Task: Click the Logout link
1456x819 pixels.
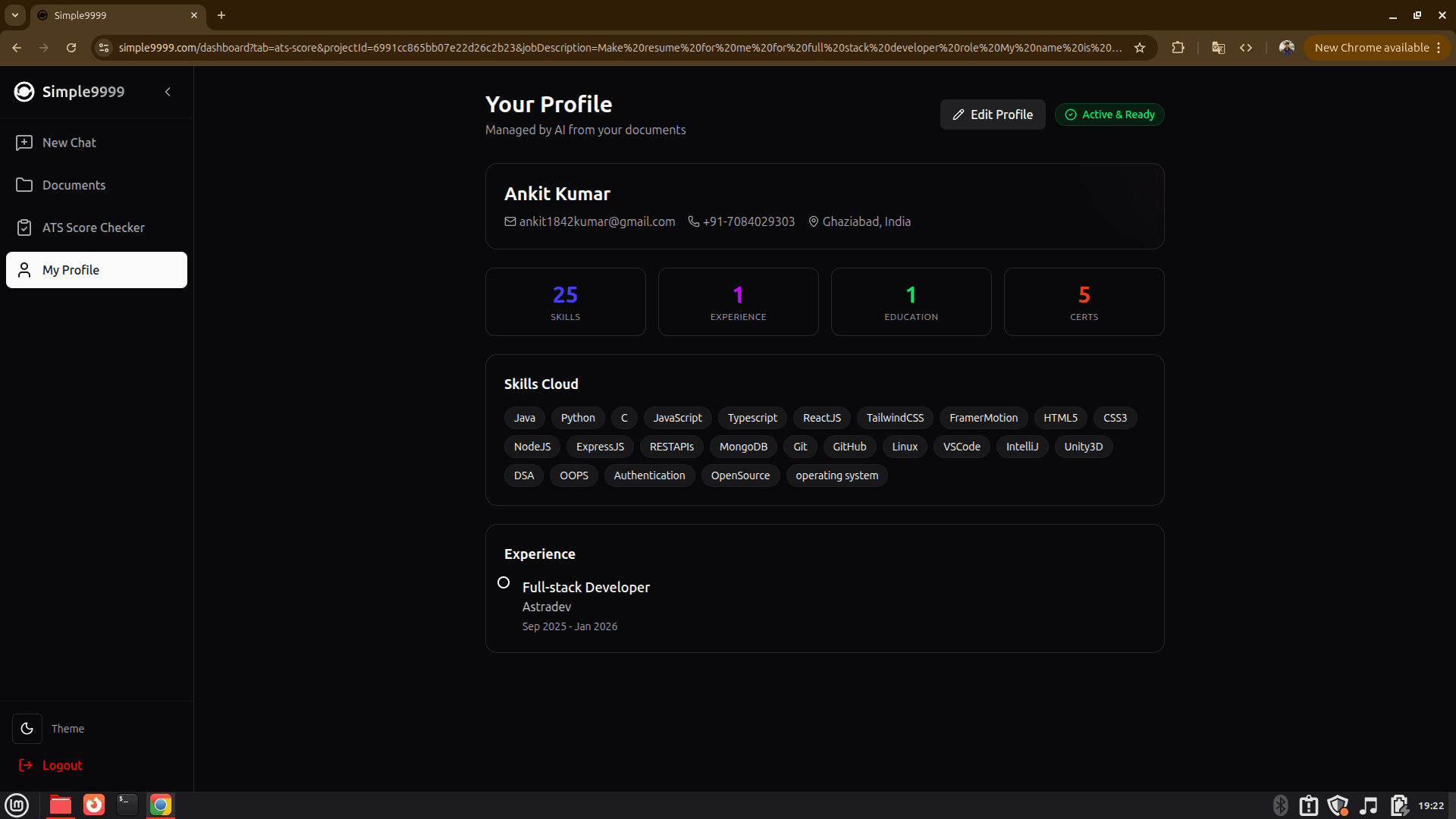Action: coord(62,765)
